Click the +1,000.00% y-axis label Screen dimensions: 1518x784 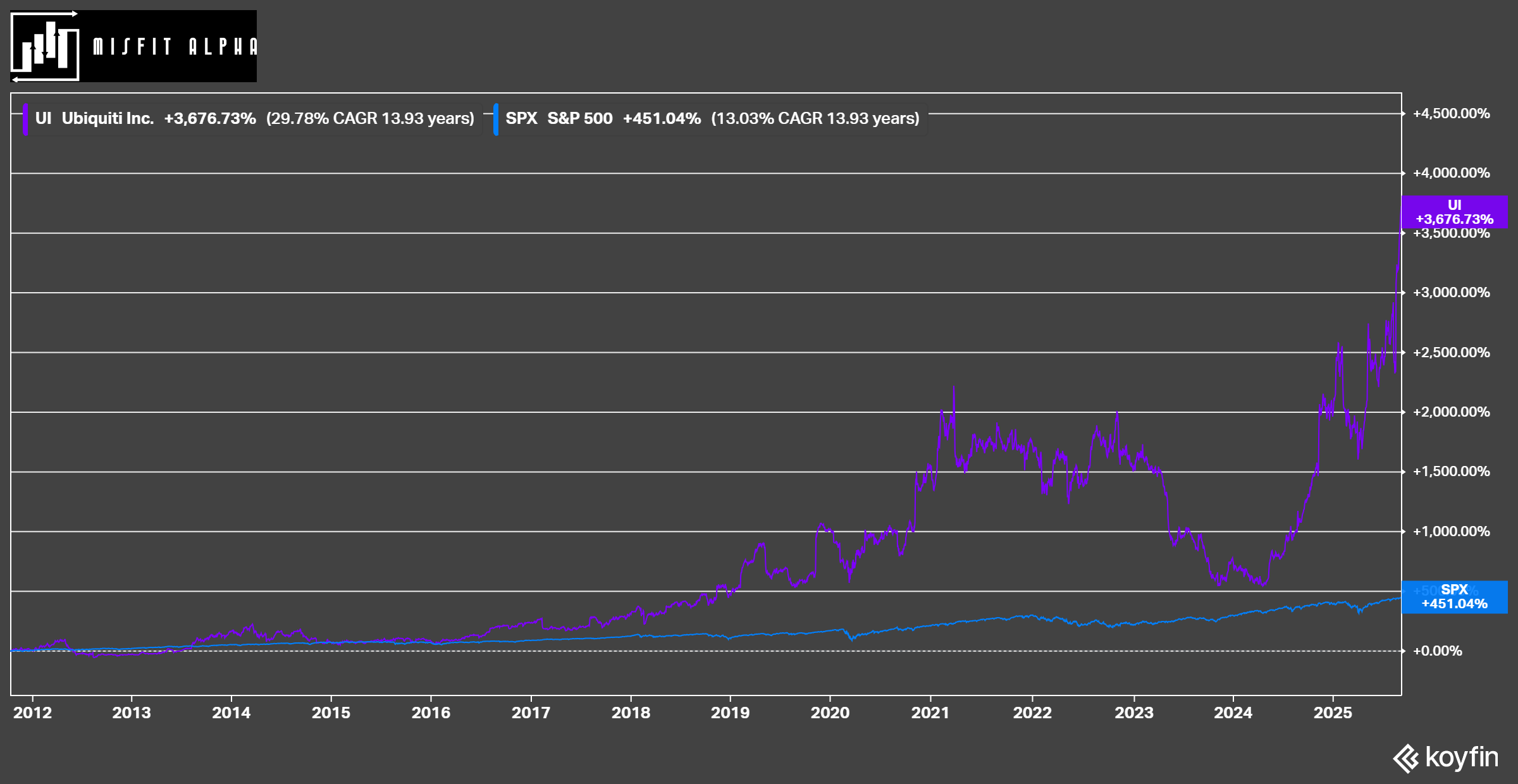click(x=1452, y=532)
